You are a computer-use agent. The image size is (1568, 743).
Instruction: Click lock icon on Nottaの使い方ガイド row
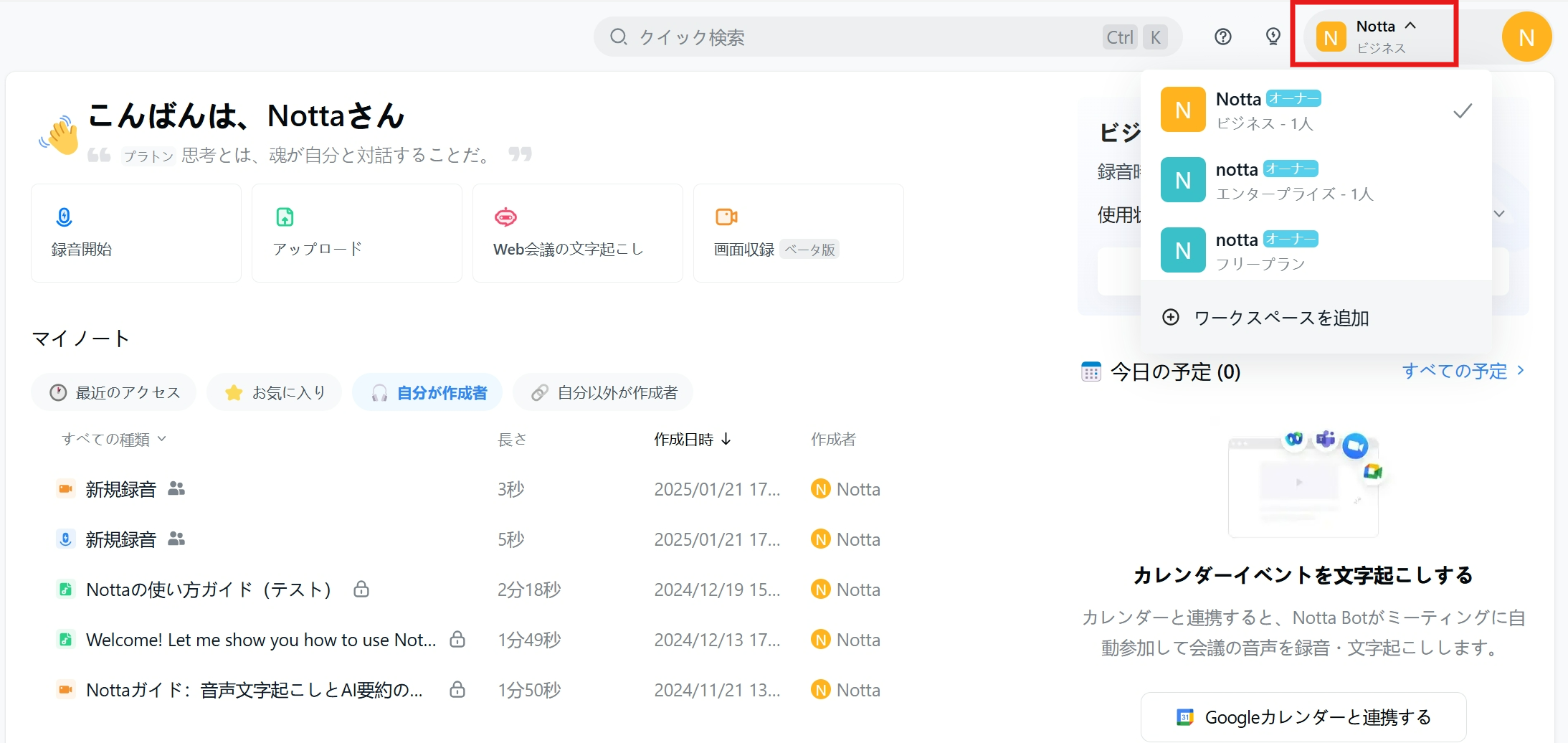pyautogui.click(x=361, y=589)
